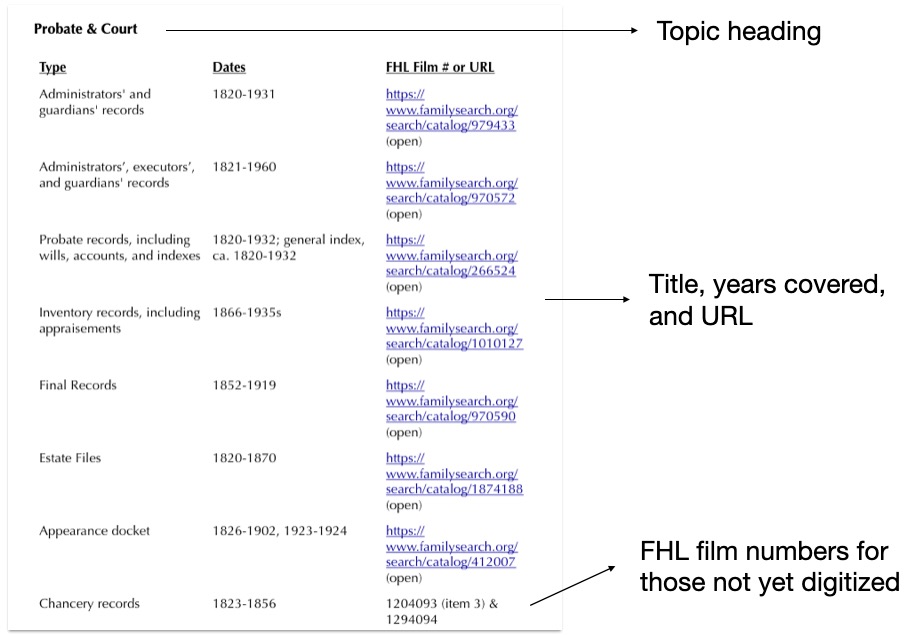Click the film number 1204093 (item 3) text
920x635 pixels.
[446, 604]
